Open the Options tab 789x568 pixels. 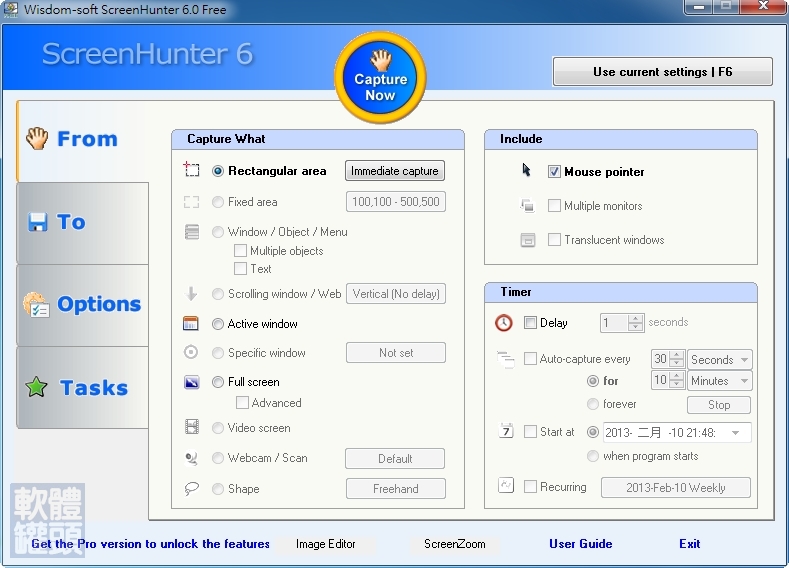tap(83, 305)
